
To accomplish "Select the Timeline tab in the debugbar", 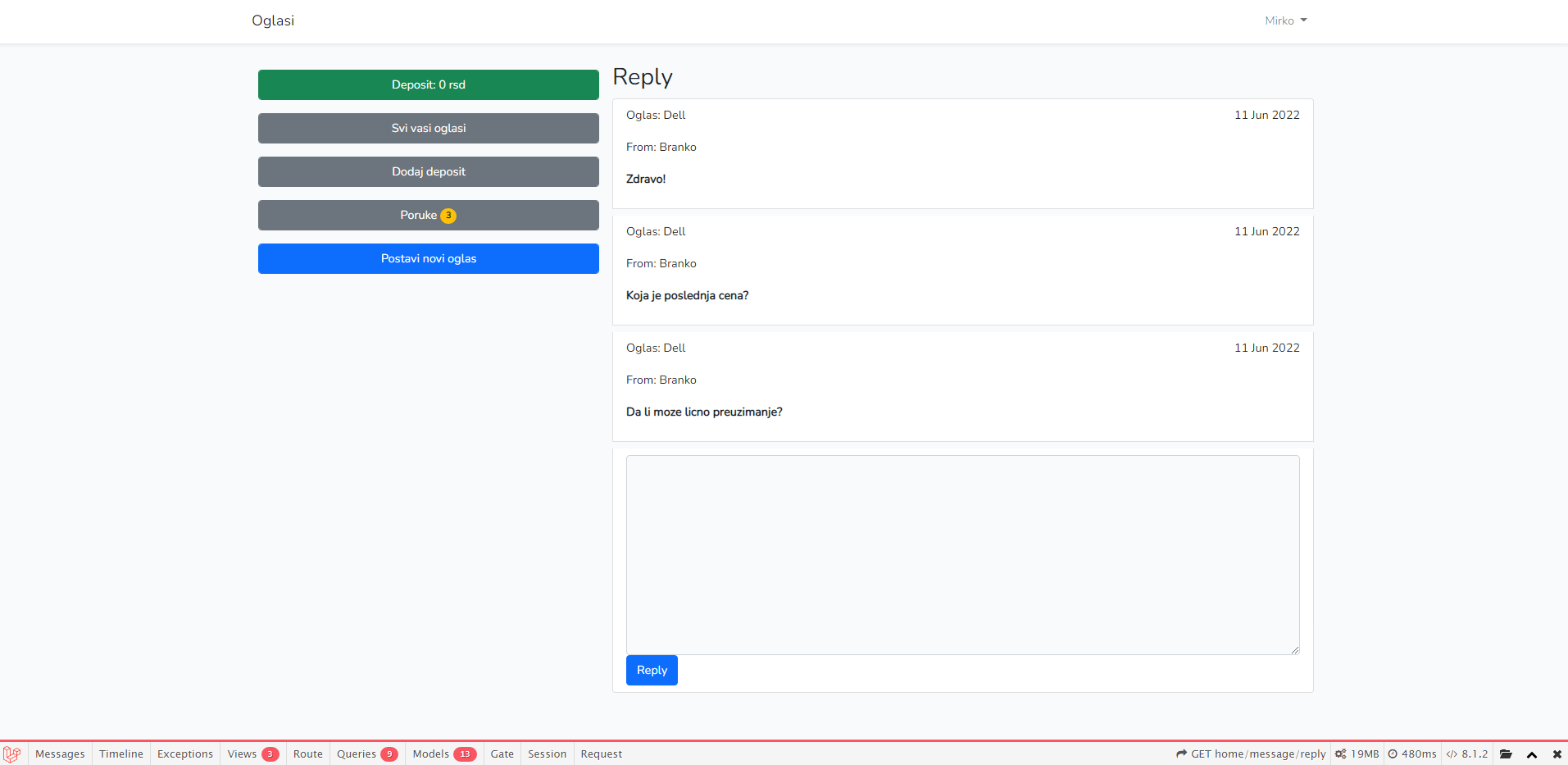I will pyautogui.click(x=120, y=754).
